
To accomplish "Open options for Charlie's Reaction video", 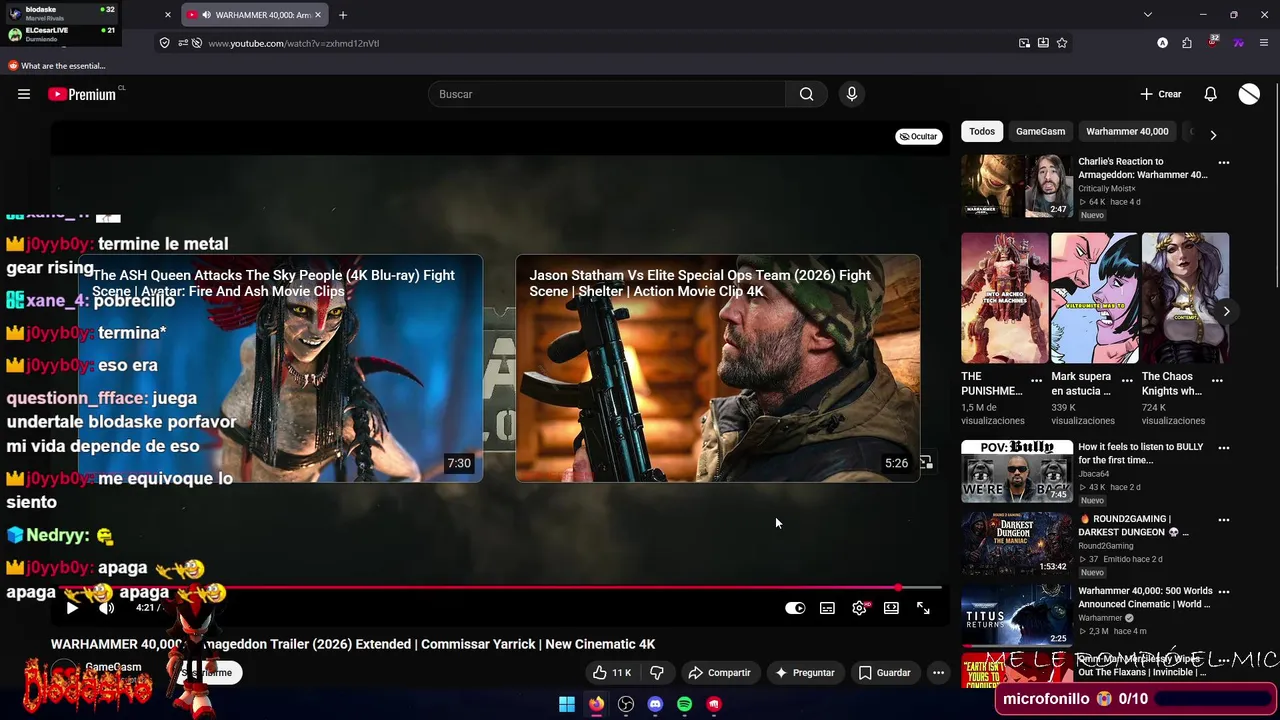I will pyautogui.click(x=1223, y=162).
